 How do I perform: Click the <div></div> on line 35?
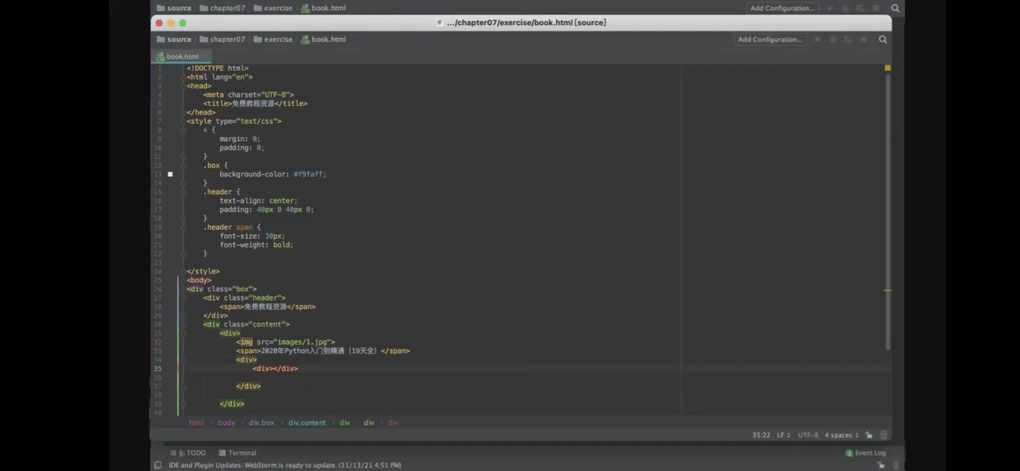coord(276,368)
